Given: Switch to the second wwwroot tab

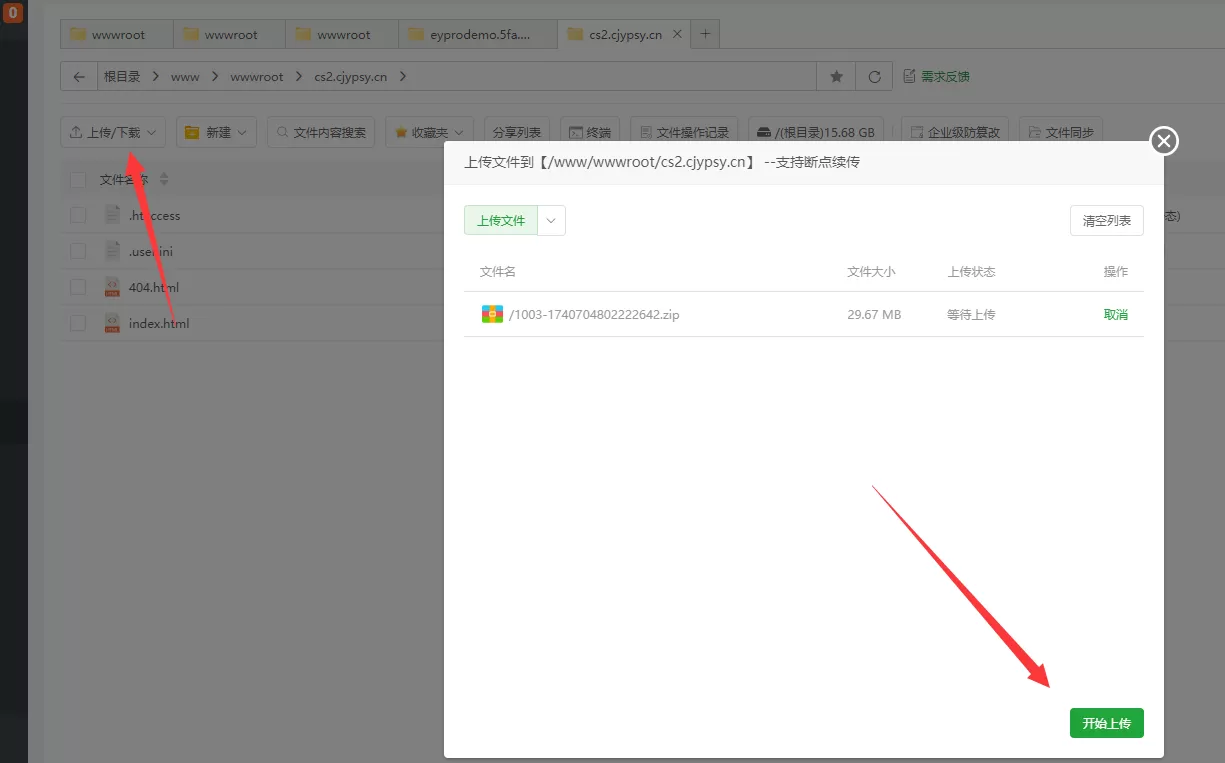Looking at the screenshot, I should click(230, 34).
